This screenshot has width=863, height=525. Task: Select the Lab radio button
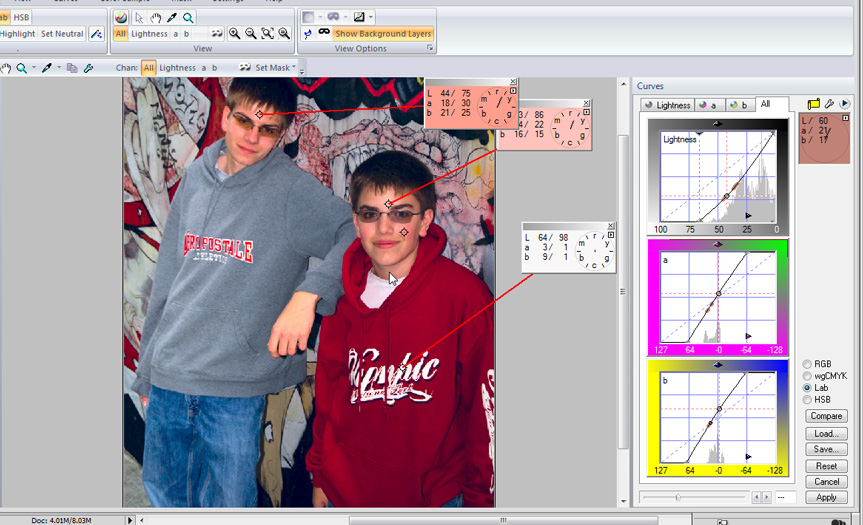point(807,388)
